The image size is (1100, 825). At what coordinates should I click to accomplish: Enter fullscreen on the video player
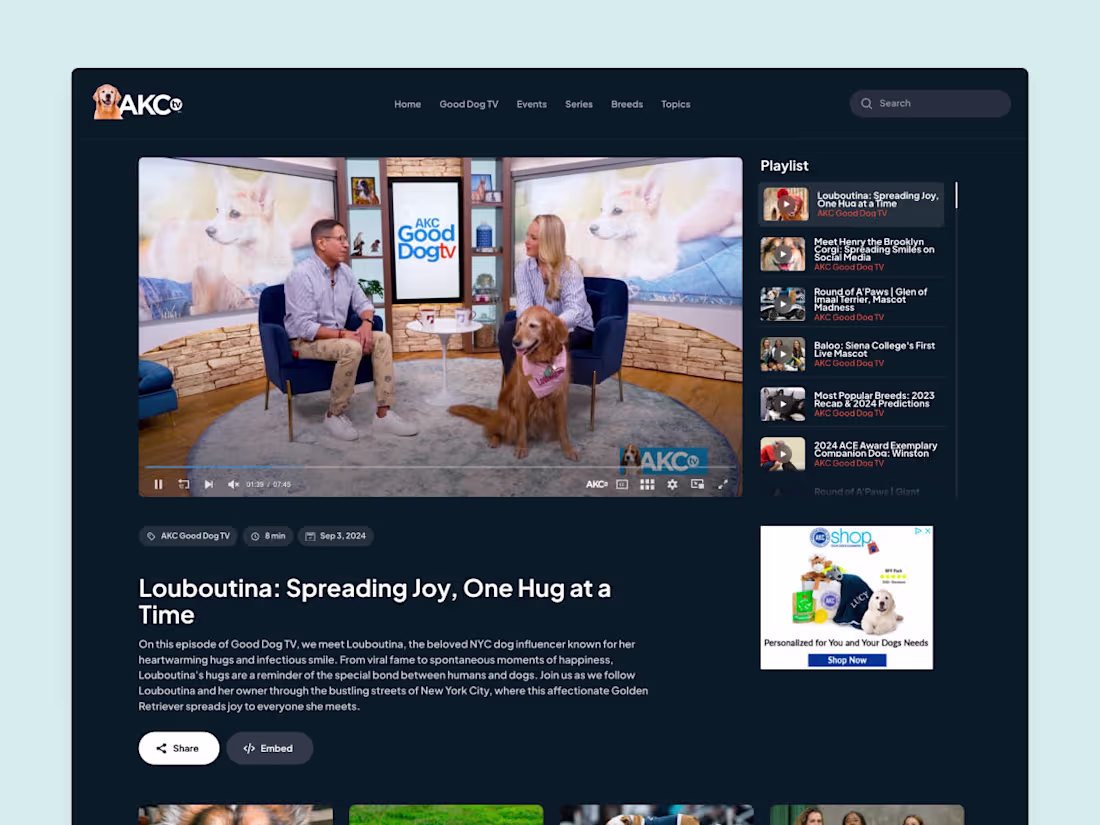(x=724, y=484)
